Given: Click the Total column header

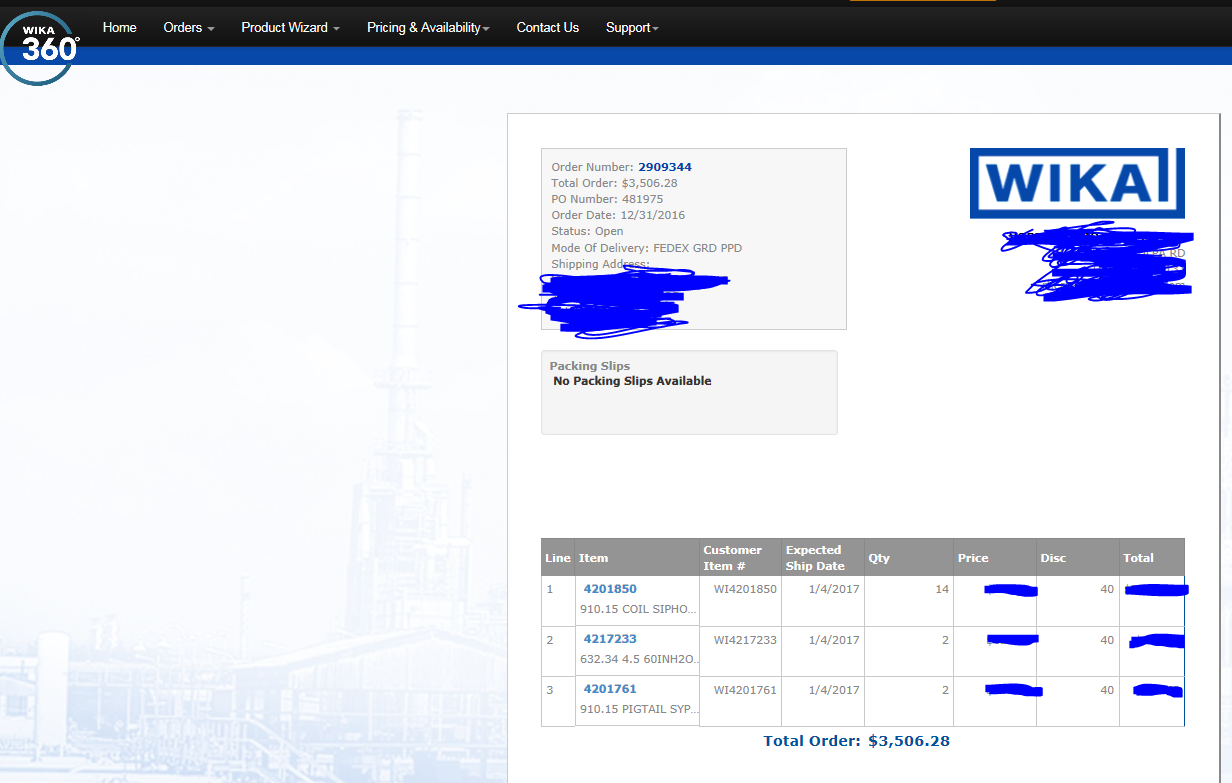Looking at the screenshot, I should pyautogui.click(x=1152, y=557).
